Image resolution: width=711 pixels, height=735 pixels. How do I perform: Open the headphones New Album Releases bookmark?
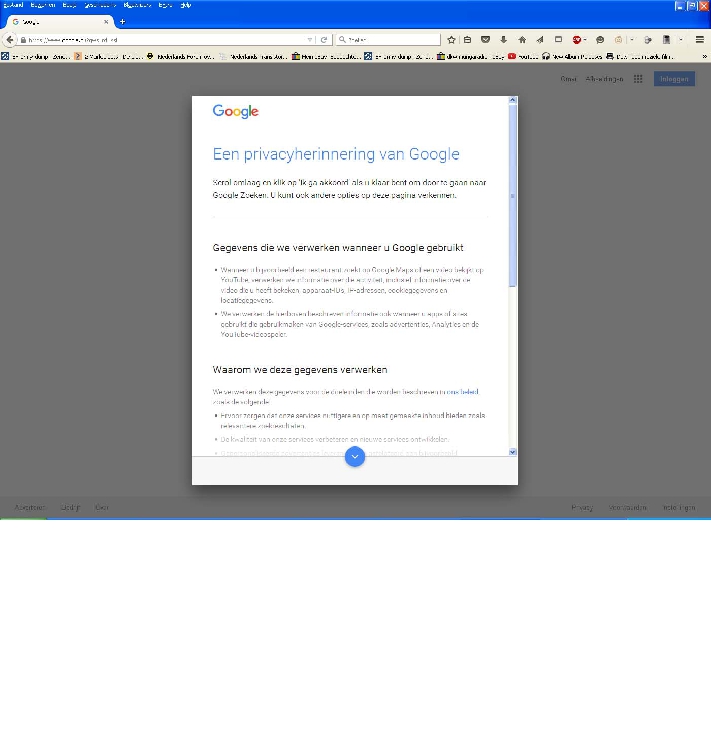point(572,56)
